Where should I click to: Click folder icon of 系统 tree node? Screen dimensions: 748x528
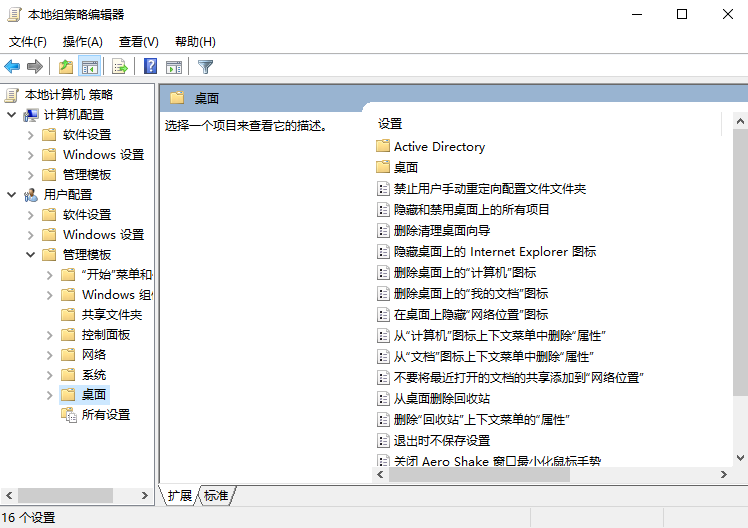coord(68,375)
